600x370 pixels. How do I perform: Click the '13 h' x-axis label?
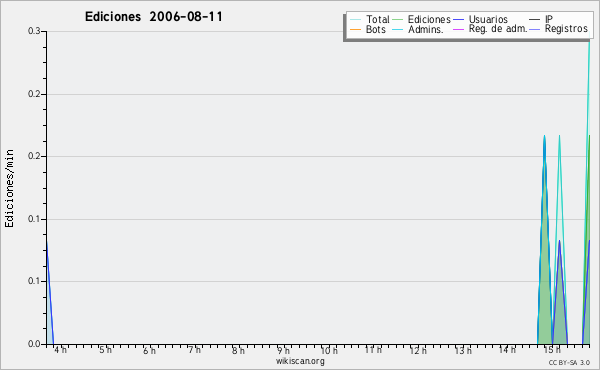[463, 350]
